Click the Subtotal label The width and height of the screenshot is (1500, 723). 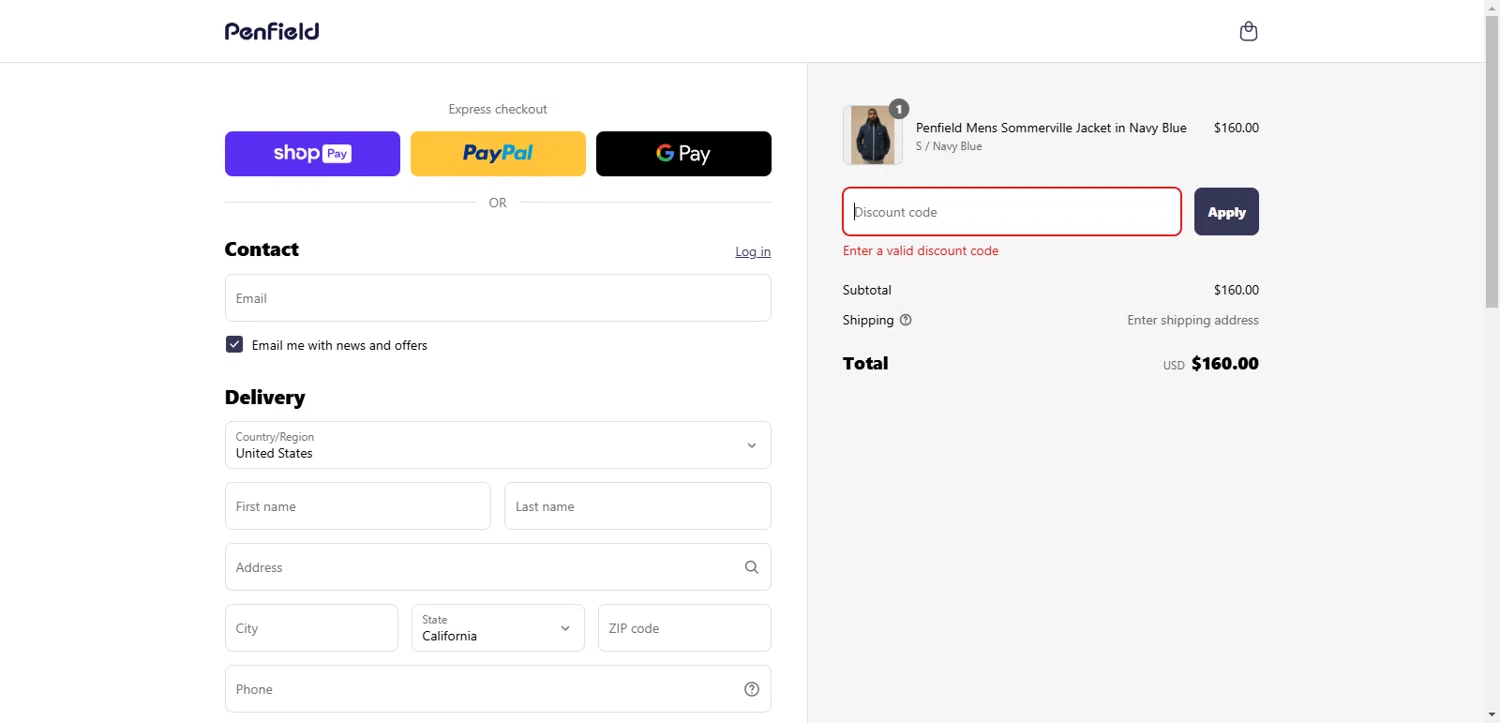click(867, 290)
